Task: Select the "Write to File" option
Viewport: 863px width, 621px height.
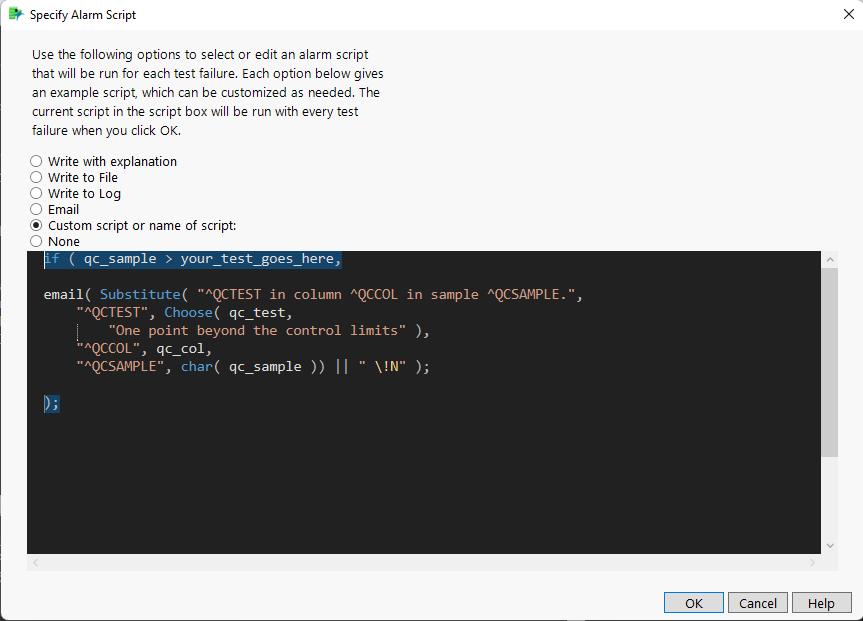Action: [35, 177]
